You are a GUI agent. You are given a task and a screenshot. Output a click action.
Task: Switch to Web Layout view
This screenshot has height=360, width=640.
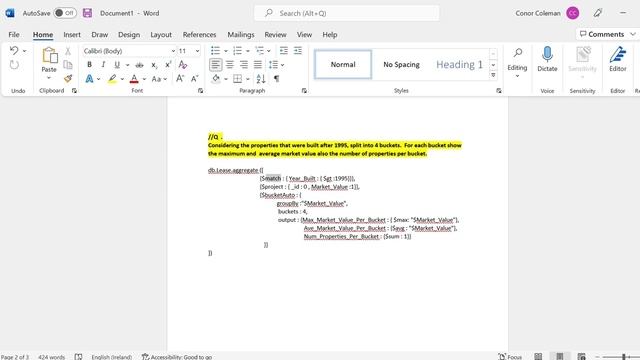581,357
